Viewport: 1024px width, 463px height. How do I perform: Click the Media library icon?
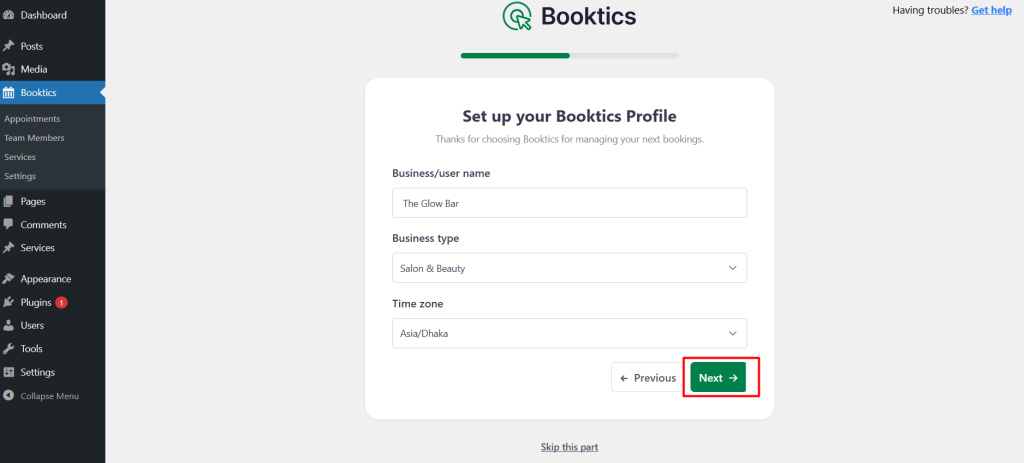pyautogui.click(x=8, y=69)
